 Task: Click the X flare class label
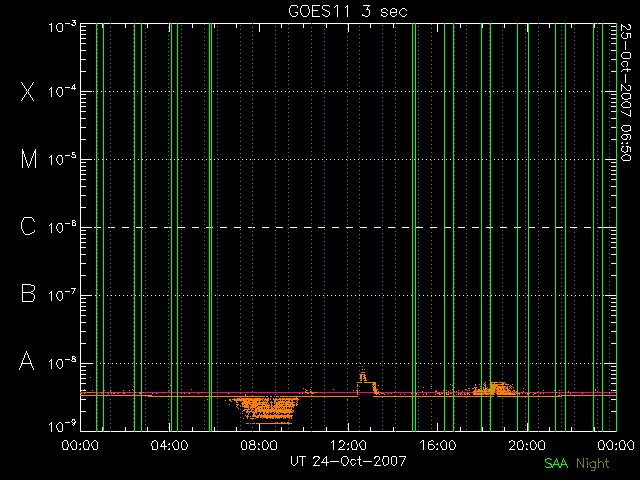[27, 91]
